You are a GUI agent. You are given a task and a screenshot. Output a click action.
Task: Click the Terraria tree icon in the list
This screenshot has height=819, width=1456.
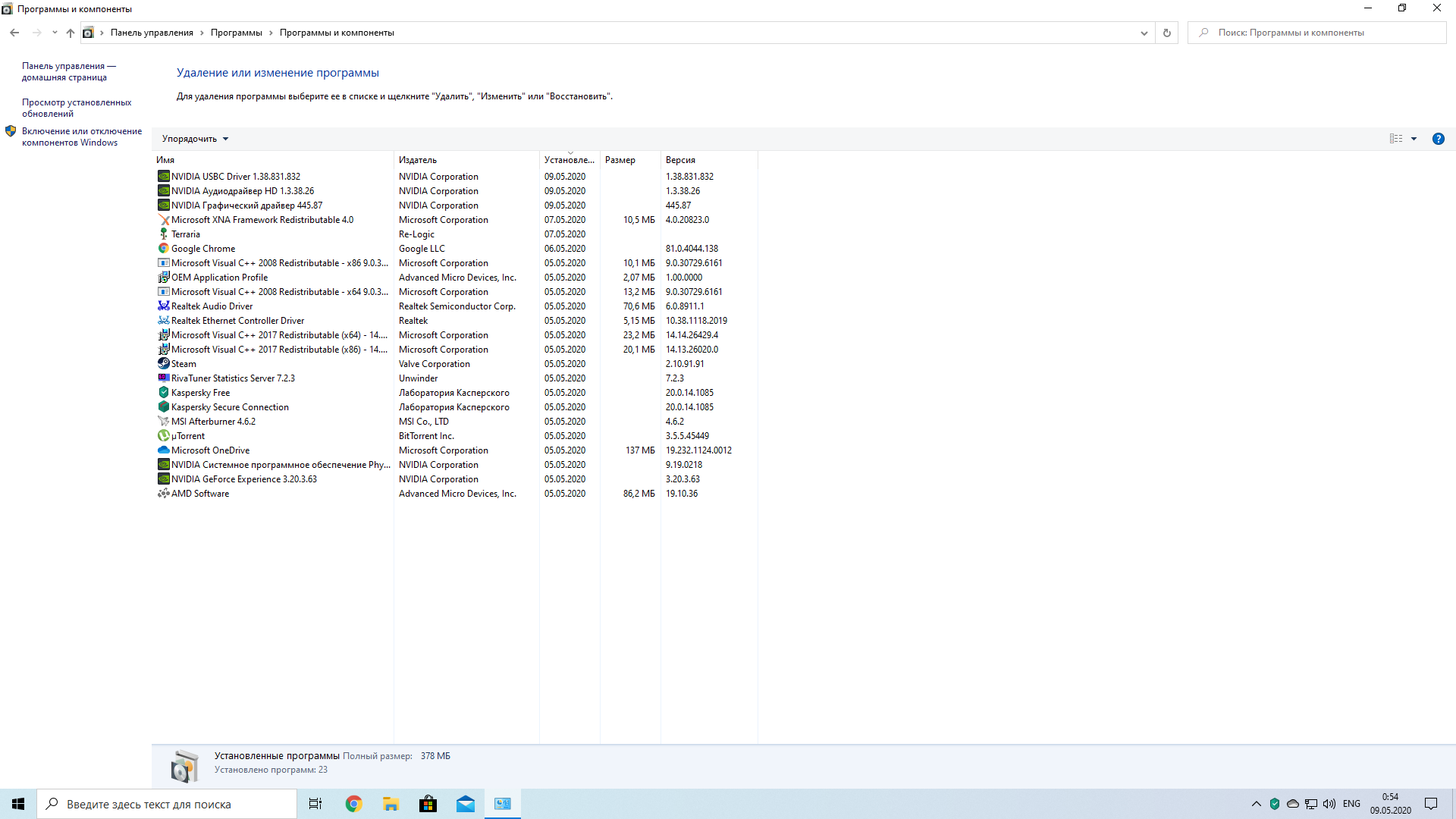(163, 234)
